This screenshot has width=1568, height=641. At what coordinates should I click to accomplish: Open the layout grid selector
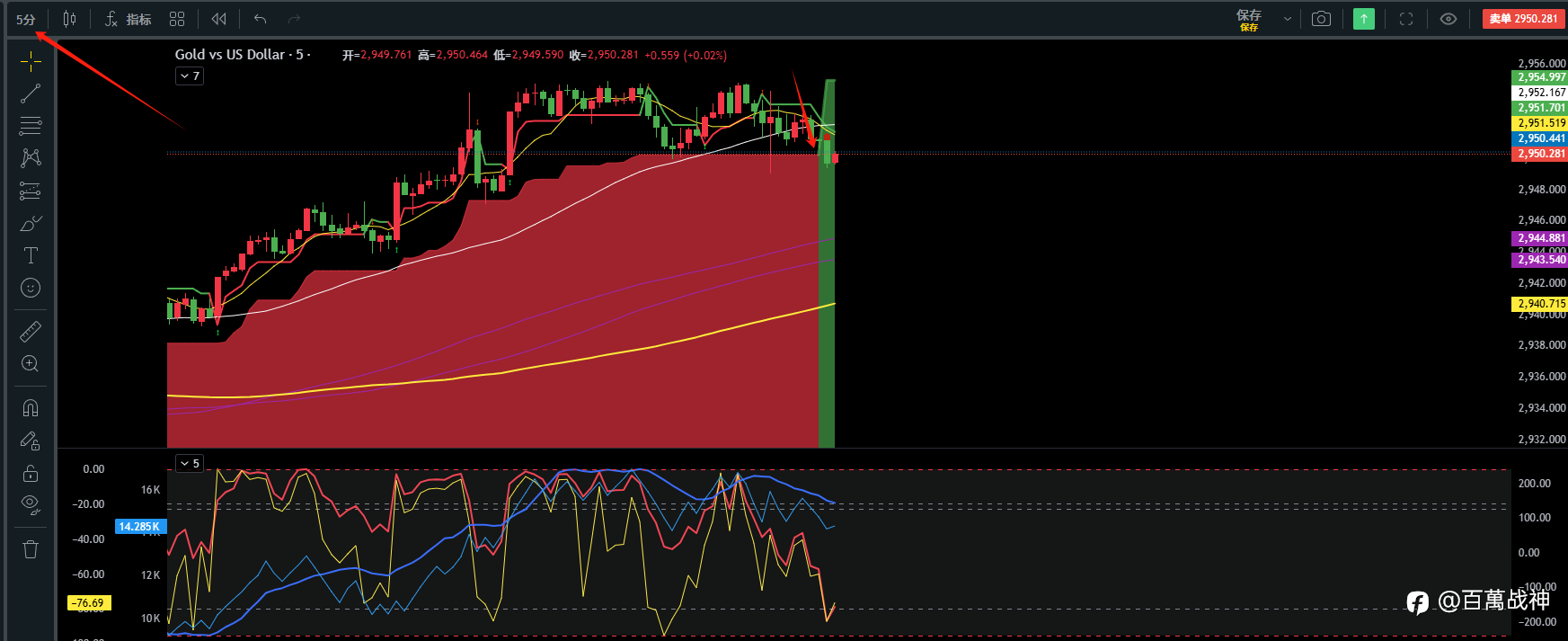pos(177,19)
